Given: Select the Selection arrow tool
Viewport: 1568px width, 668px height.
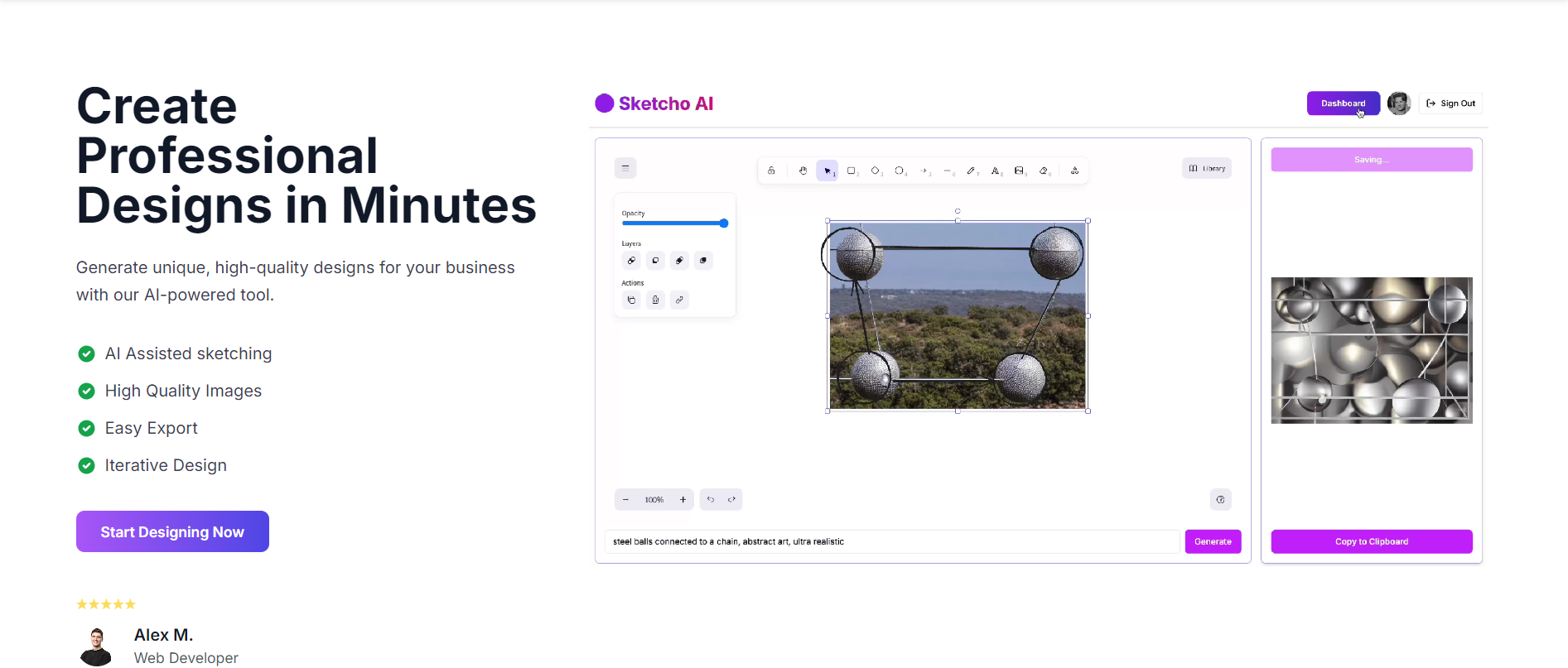Looking at the screenshot, I should [827, 171].
